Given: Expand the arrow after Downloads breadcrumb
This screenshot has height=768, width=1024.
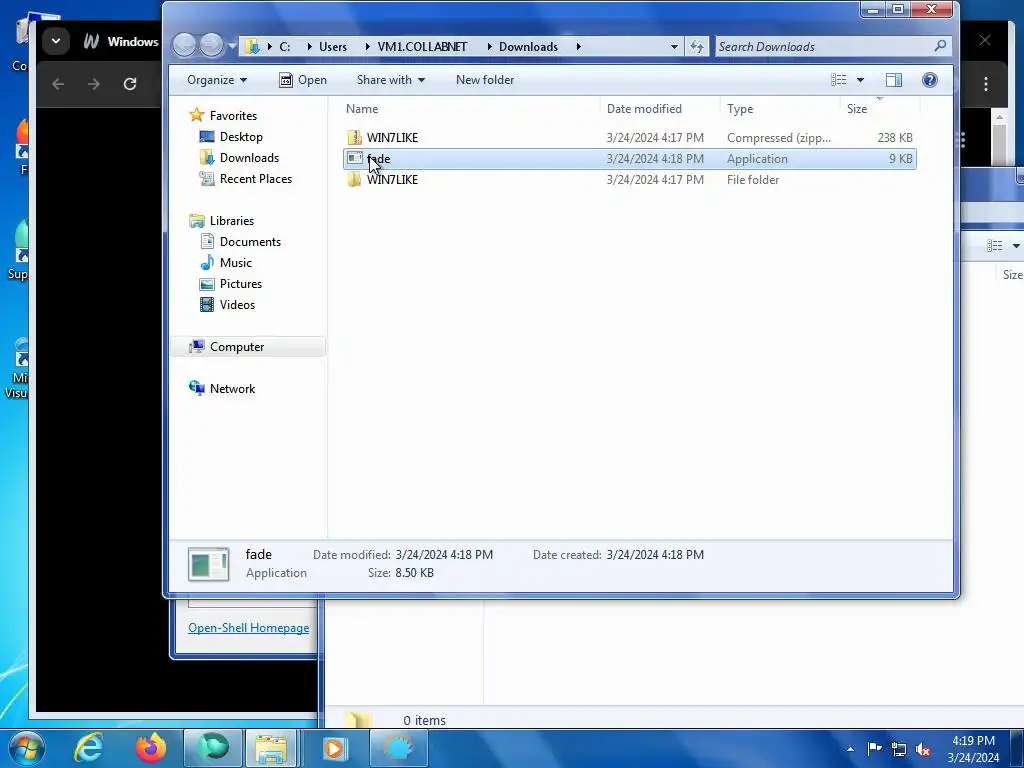Looking at the screenshot, I should click(x=578, y=47).
